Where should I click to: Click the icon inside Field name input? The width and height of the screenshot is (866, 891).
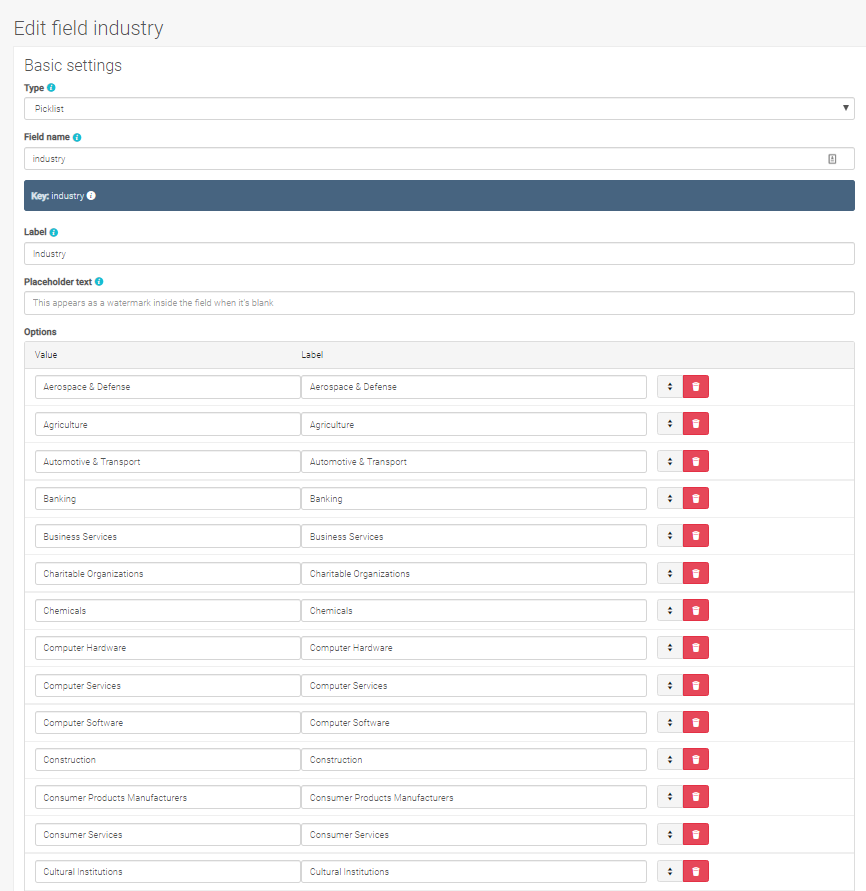click(x=832, y=159)
